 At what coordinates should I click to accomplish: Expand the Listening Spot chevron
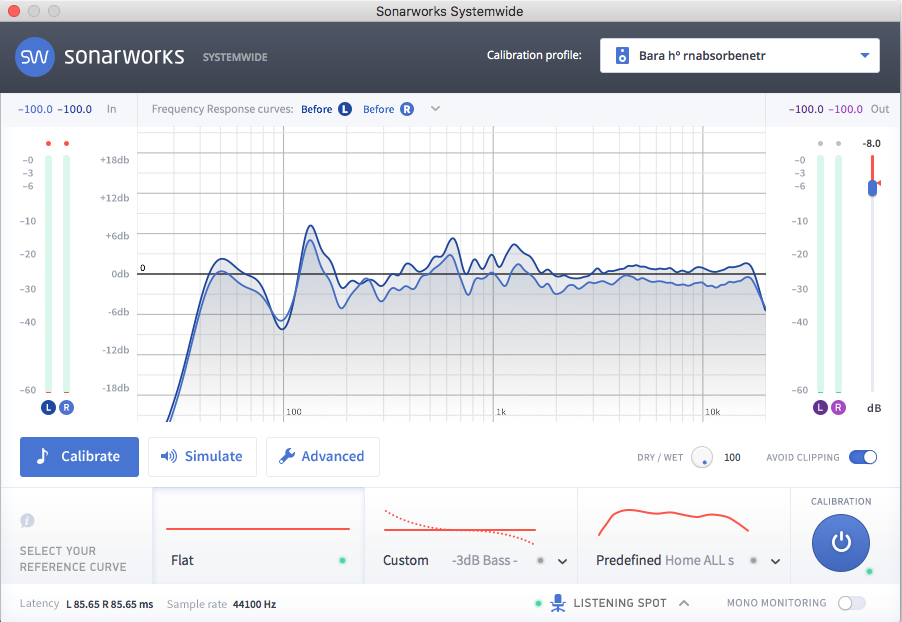(x=684, y=603)
